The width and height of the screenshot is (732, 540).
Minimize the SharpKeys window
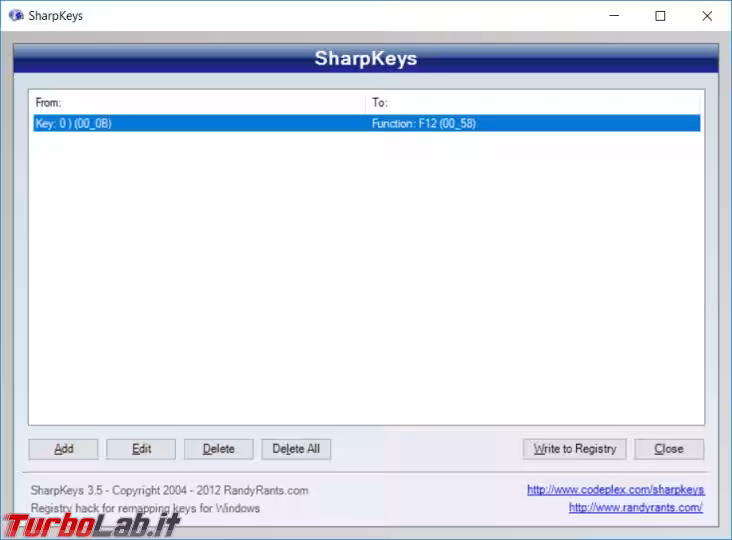point(614,16)
